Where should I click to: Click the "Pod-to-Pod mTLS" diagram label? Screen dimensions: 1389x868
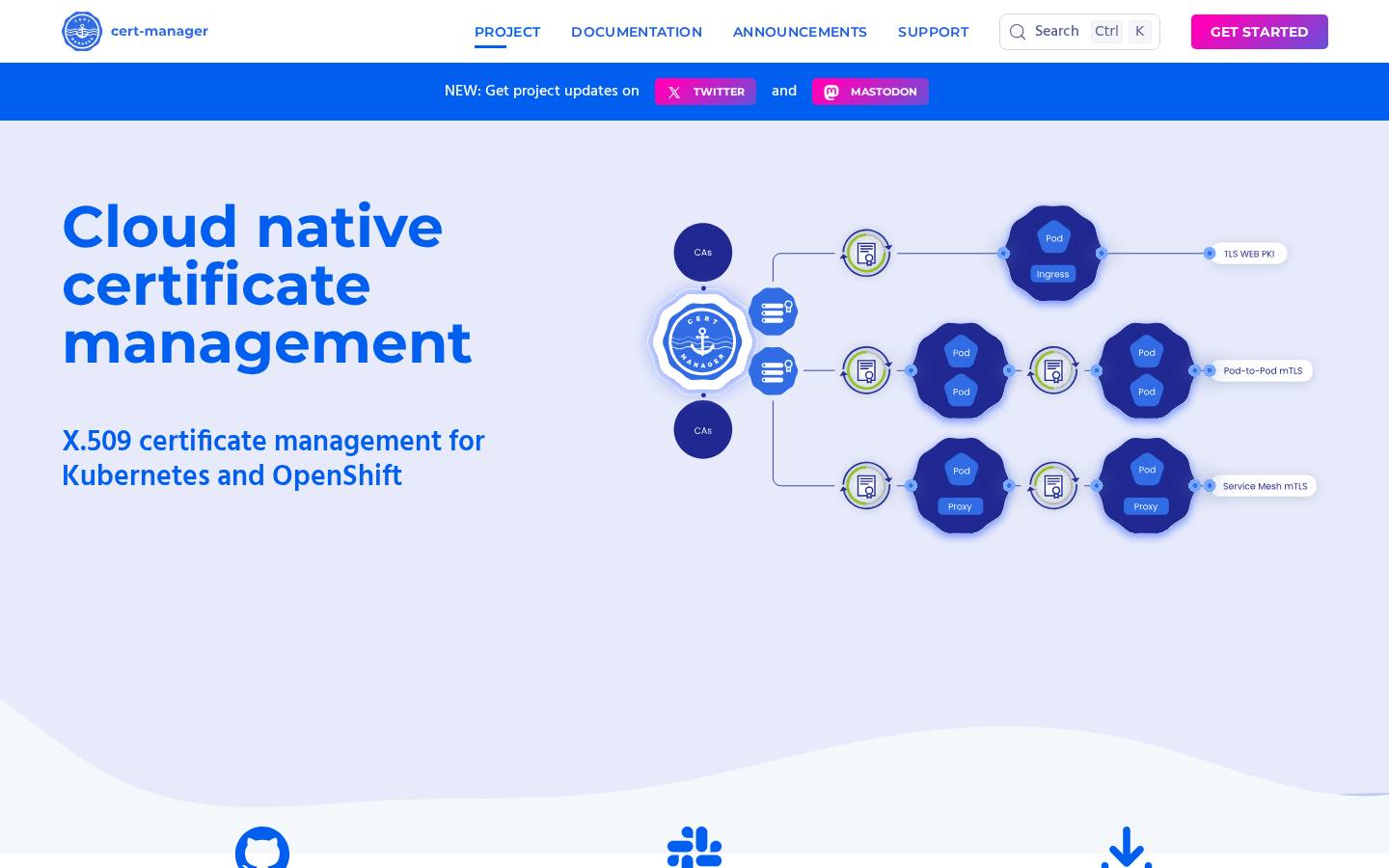1263,370
